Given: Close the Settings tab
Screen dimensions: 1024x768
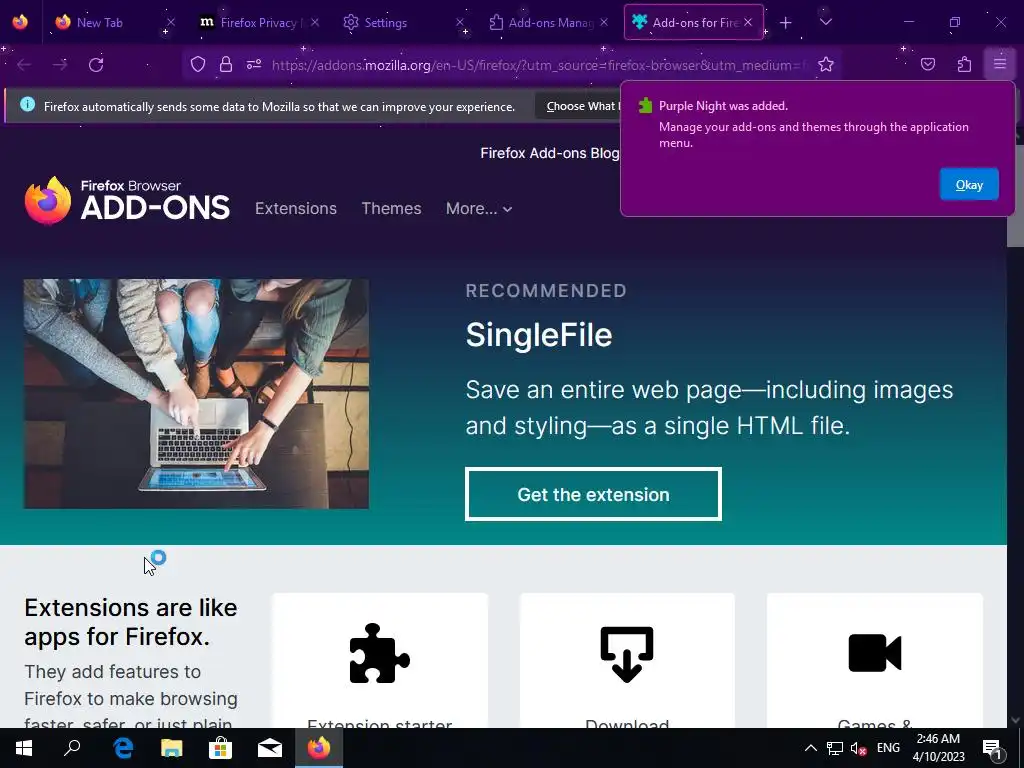Looking at the screenshot, I should point(460,22).
